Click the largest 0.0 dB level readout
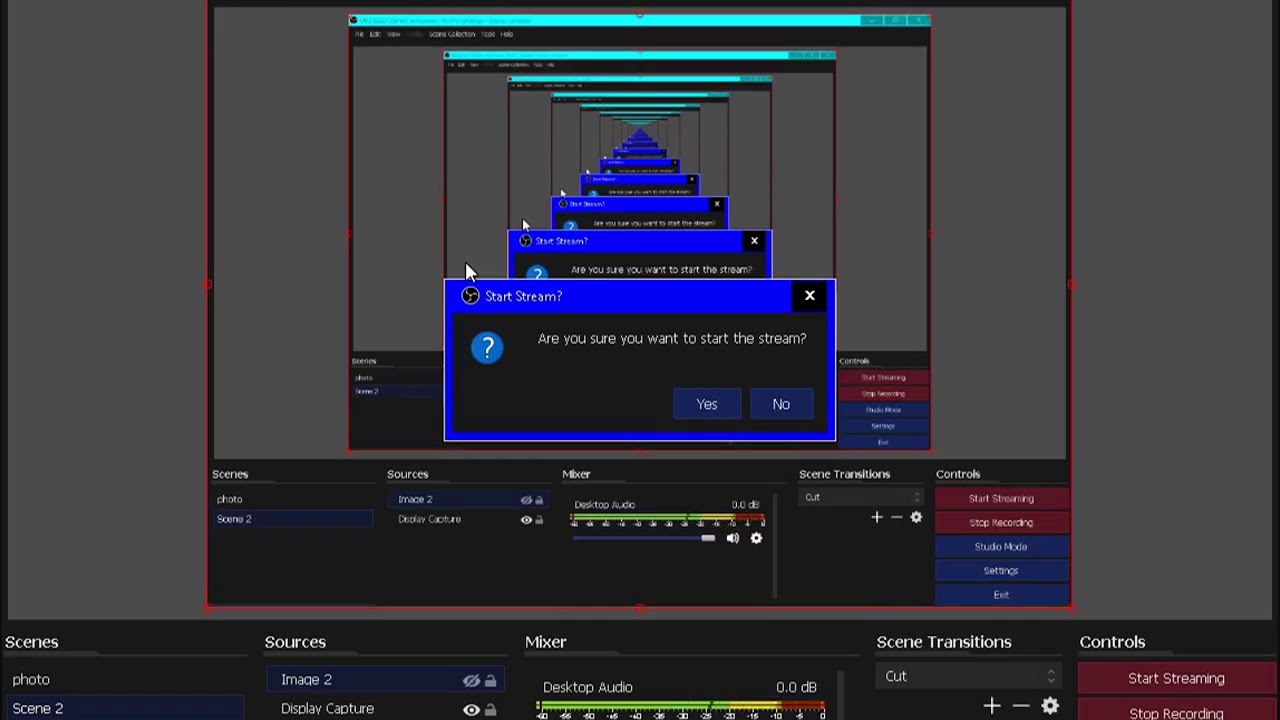This screenshot has height=720, width=1280. pos(796,687)
